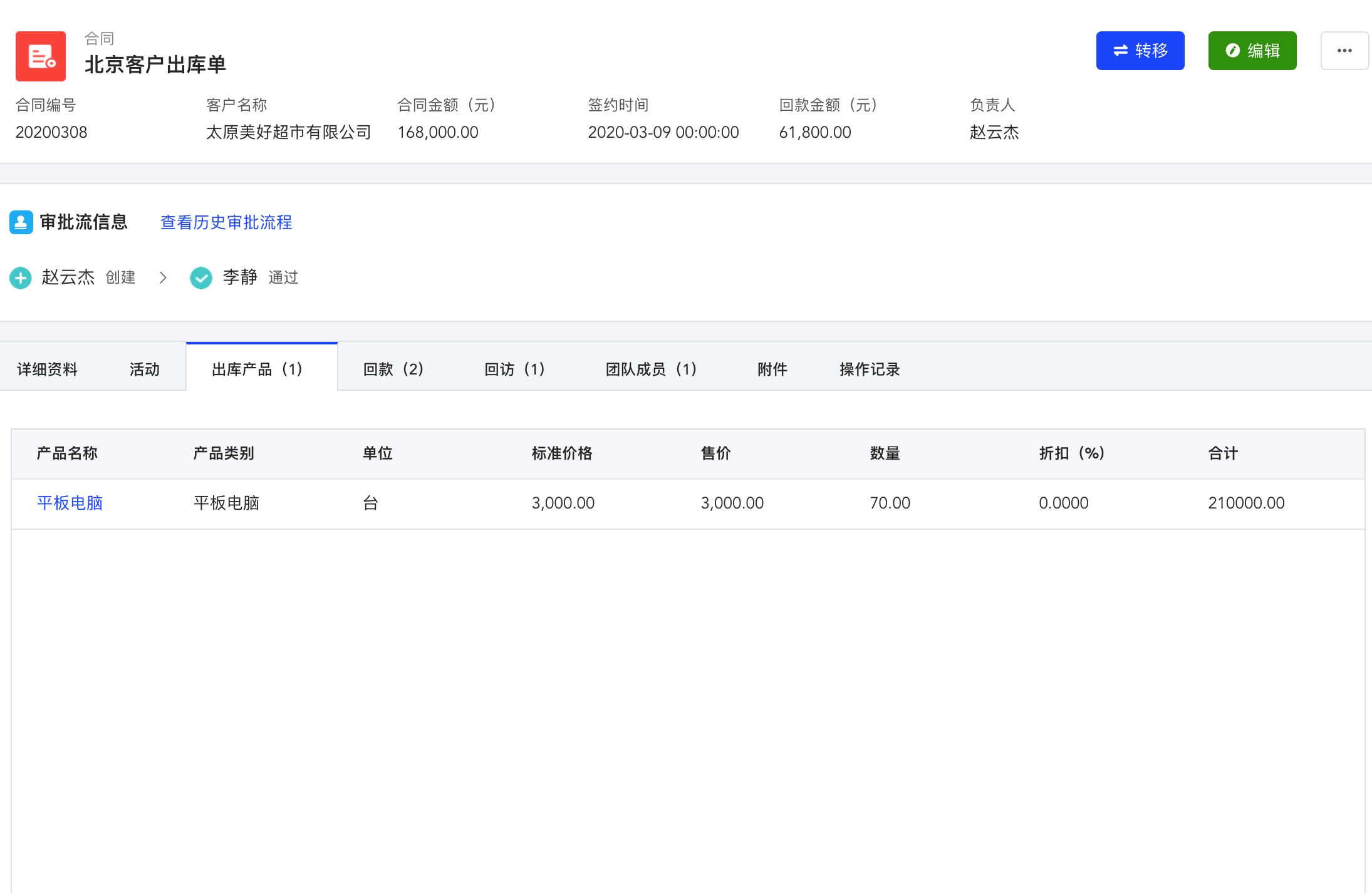1372x893 pixels.
Task: Switch to the 活动 tab
Action: click(x=145, y=369)
